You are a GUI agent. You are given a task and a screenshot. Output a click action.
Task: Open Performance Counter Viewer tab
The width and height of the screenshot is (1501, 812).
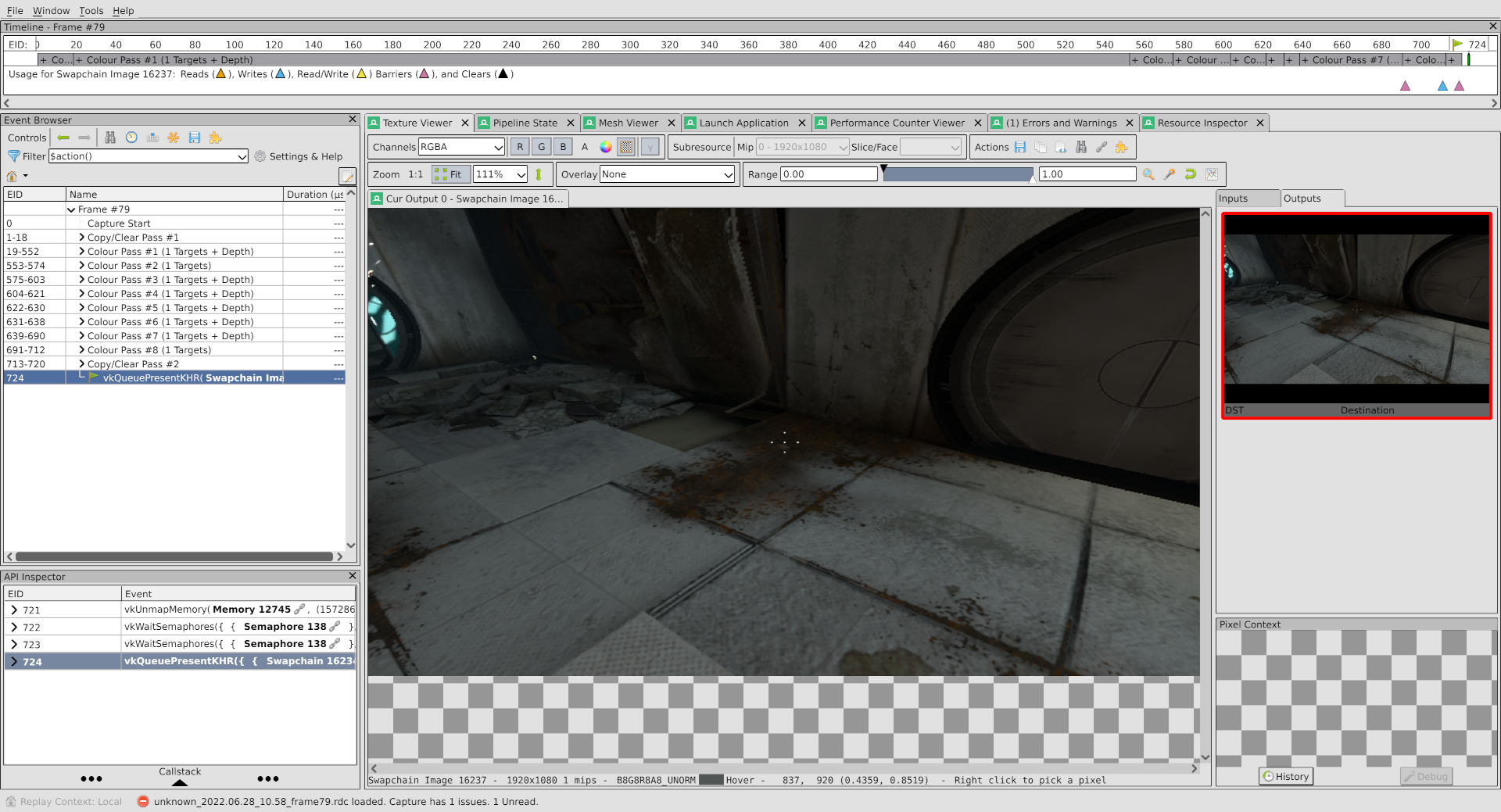897,123
